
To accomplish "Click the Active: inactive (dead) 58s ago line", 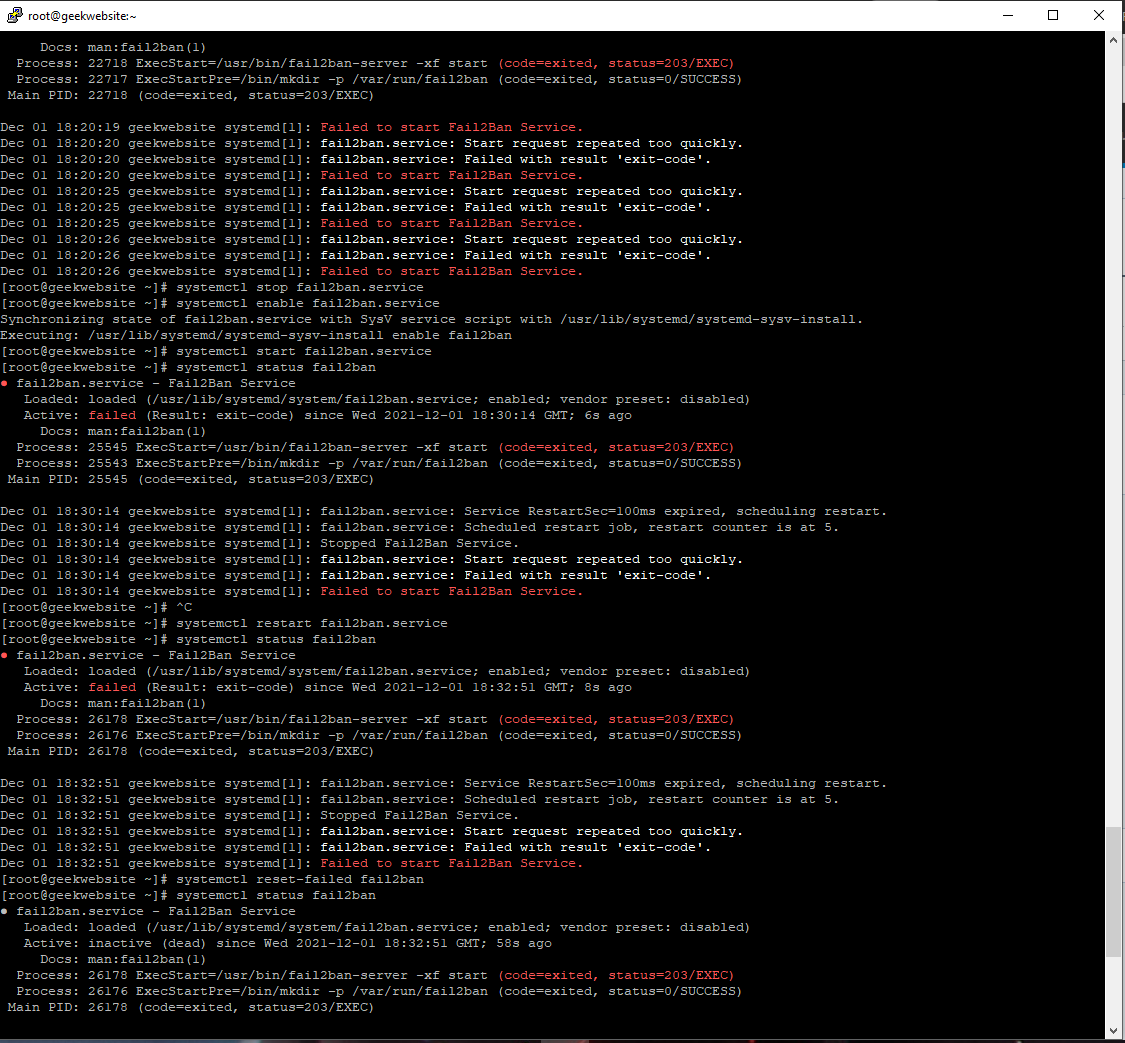I will (288, 943).
